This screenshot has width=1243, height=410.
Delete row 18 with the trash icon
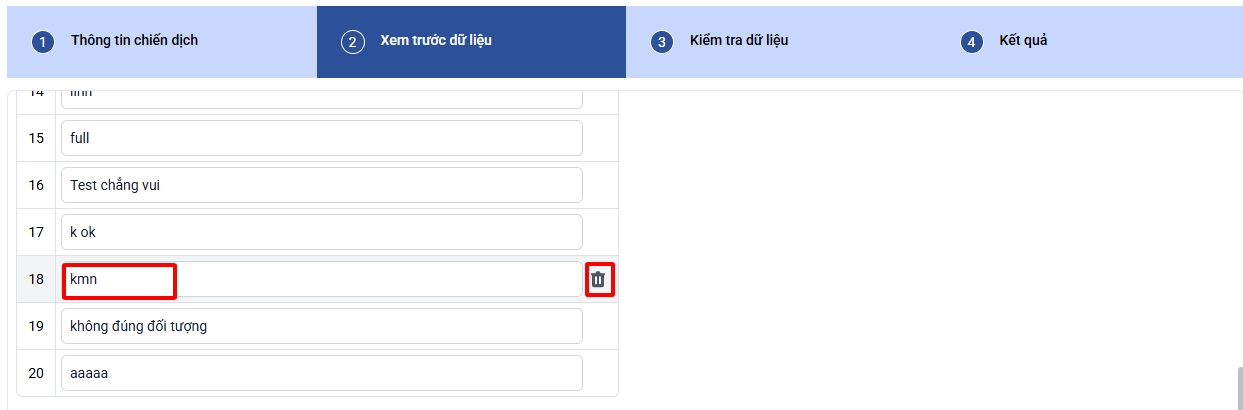[598, 279]
